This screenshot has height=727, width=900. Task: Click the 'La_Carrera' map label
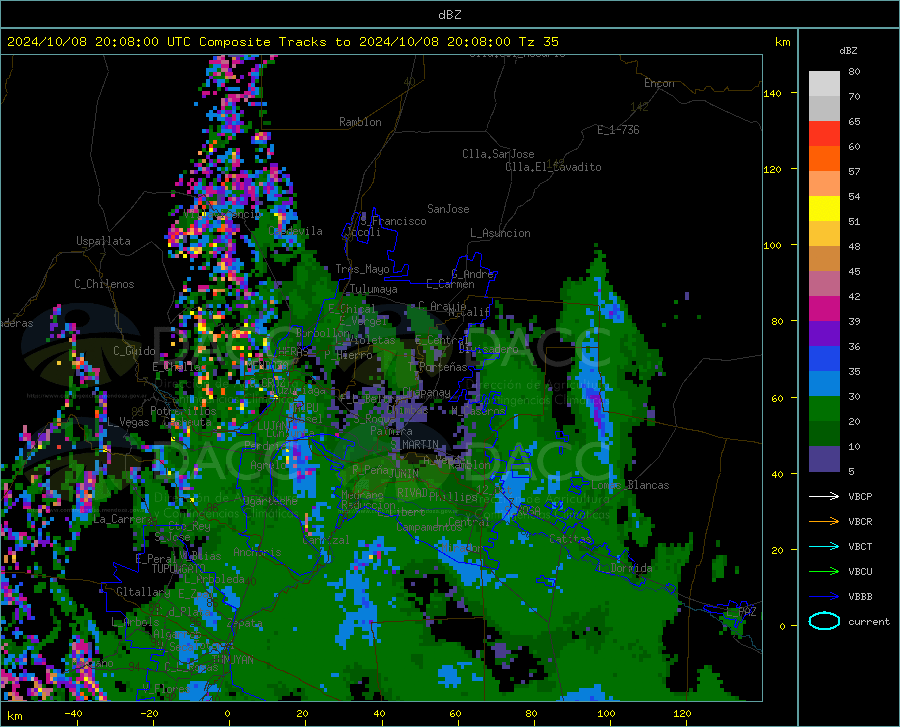coord(123,519)
